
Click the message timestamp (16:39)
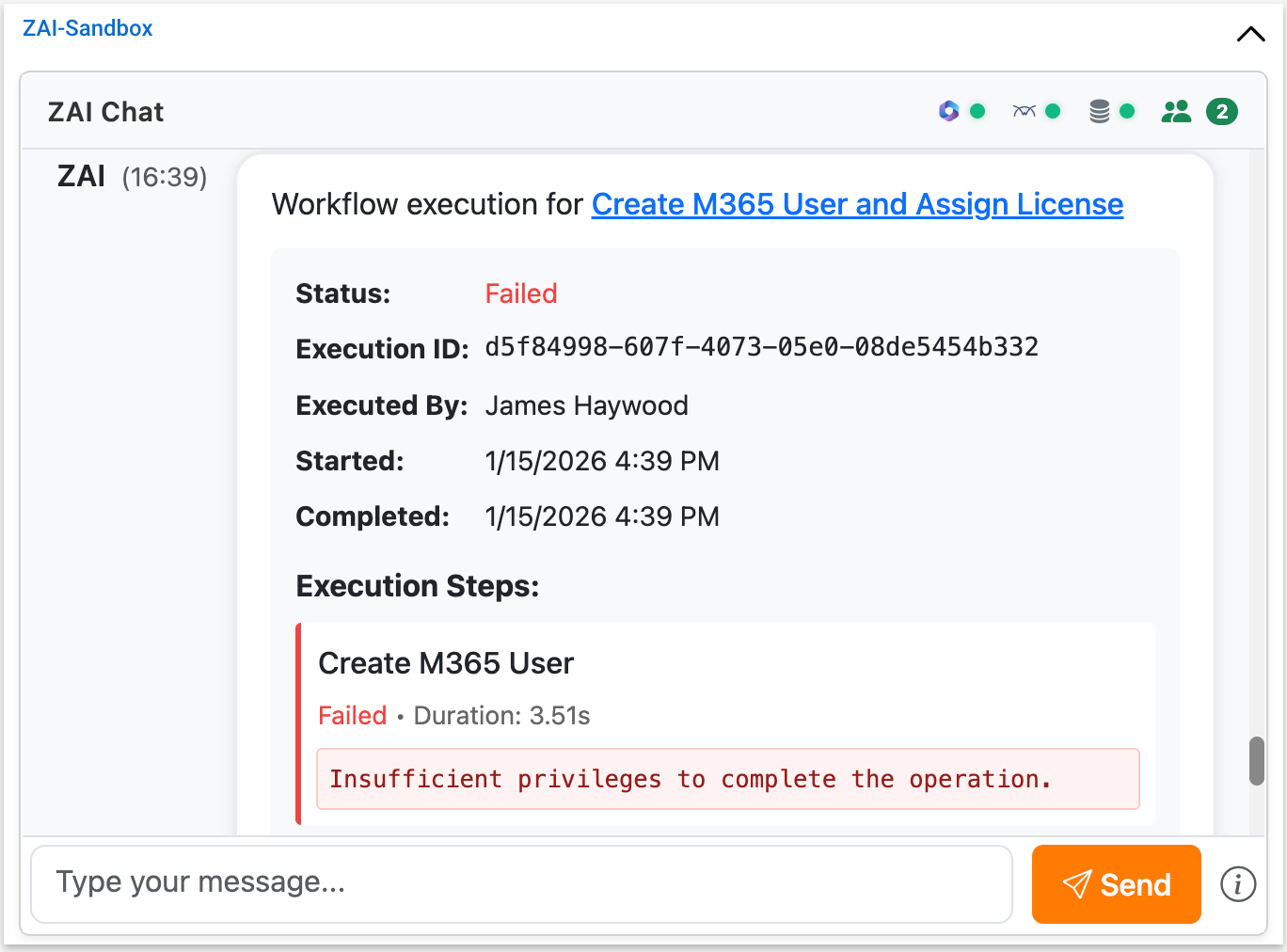[165, 177]
